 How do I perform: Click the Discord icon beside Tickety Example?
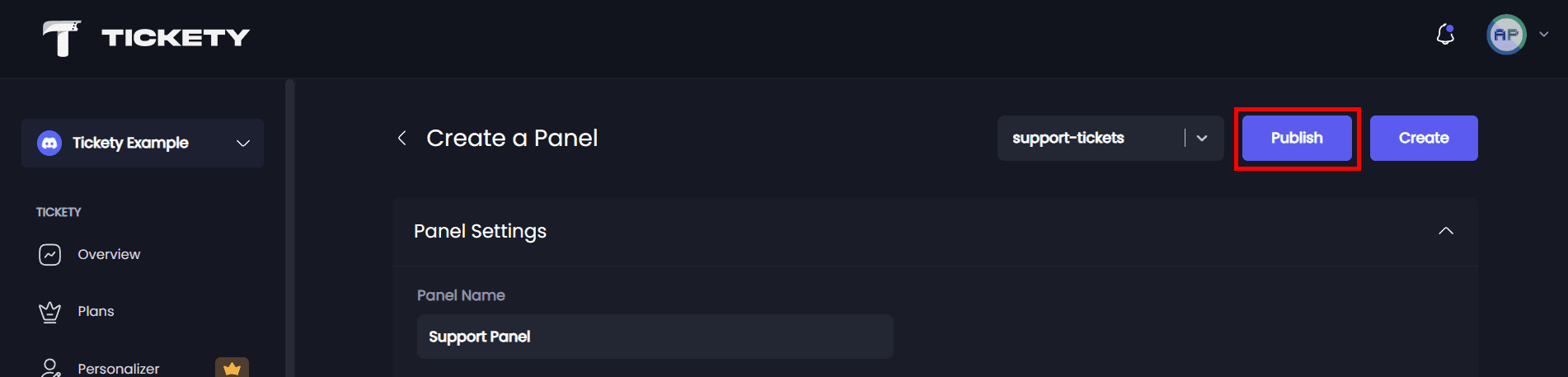[49, 144]
